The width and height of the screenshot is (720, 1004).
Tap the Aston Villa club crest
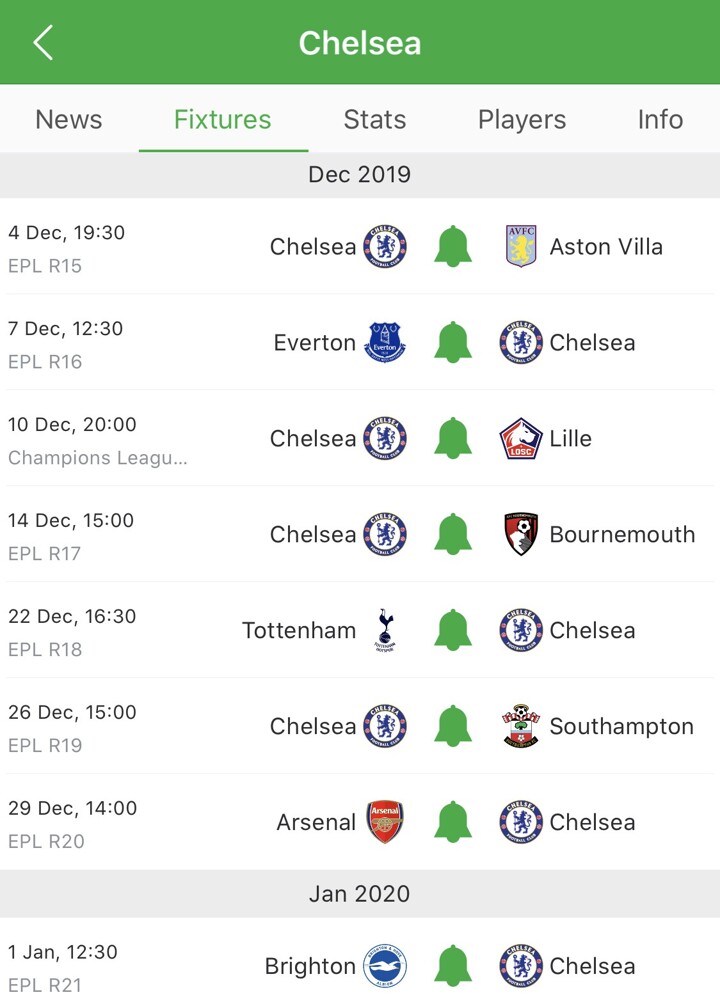click(x=521, y=246)
